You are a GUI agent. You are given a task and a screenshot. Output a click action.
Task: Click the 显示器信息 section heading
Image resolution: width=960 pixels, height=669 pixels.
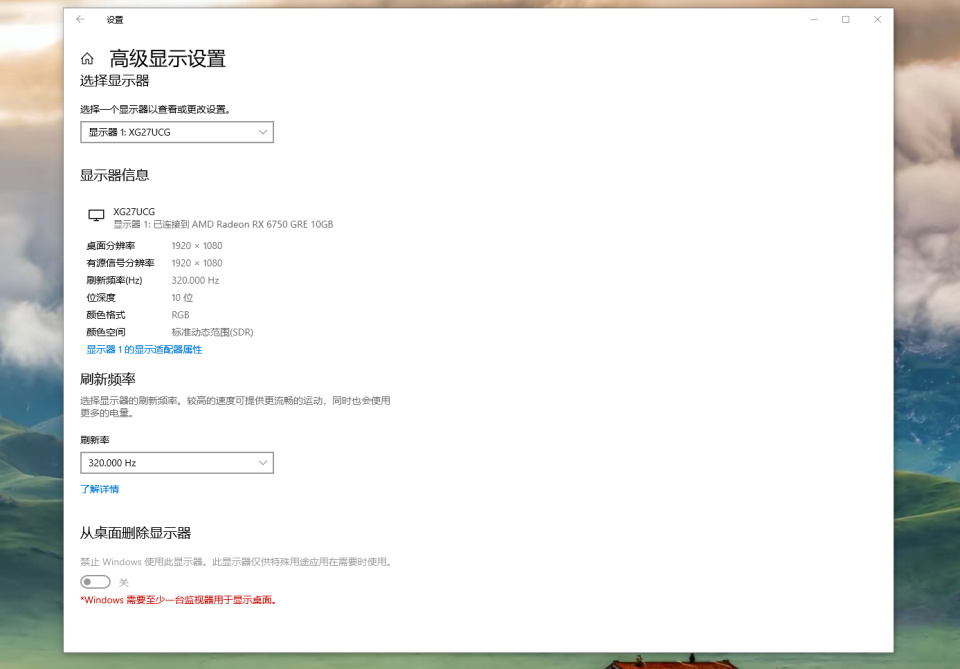(114, 175)
